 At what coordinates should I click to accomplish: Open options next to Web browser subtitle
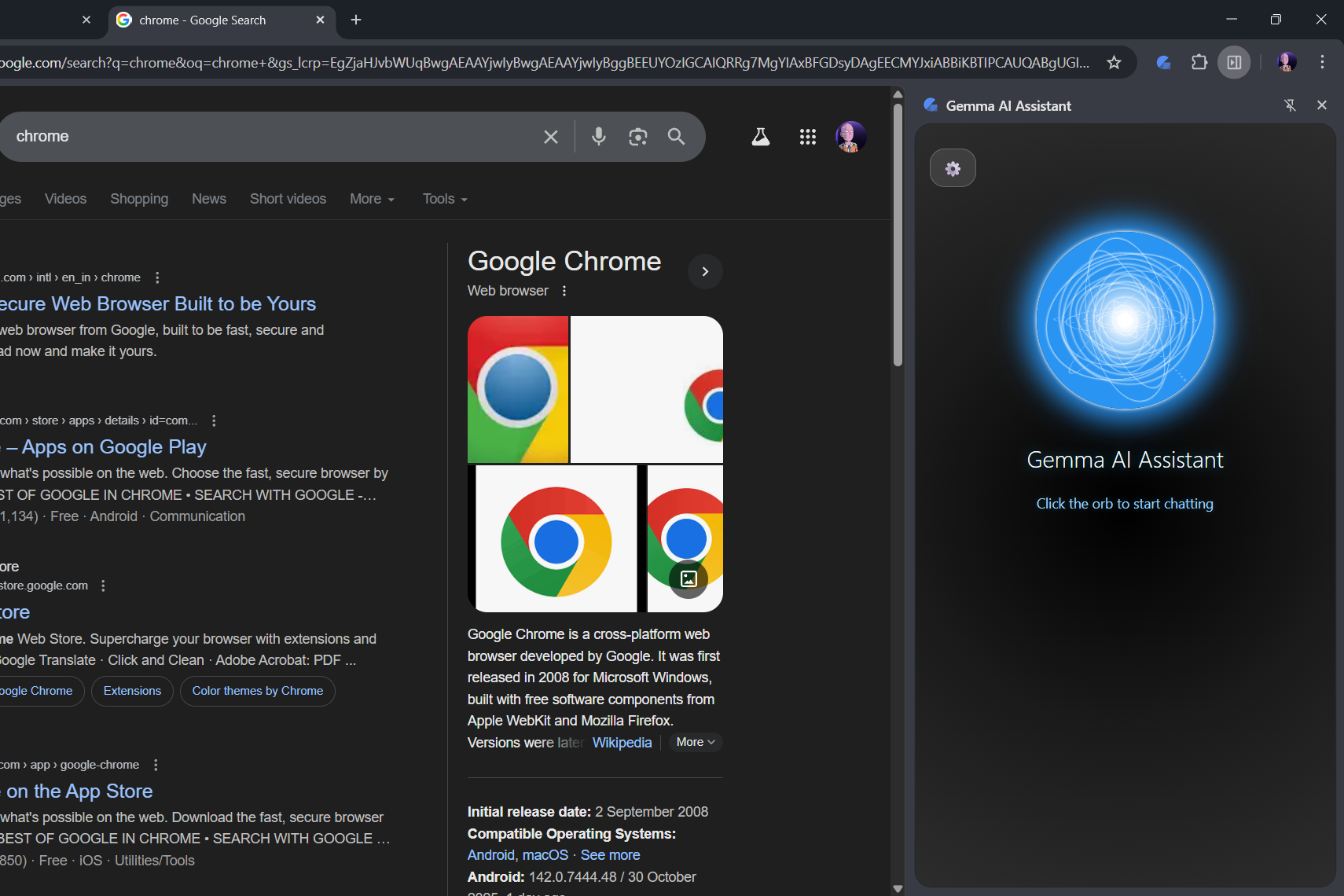(x=564, y=291)
